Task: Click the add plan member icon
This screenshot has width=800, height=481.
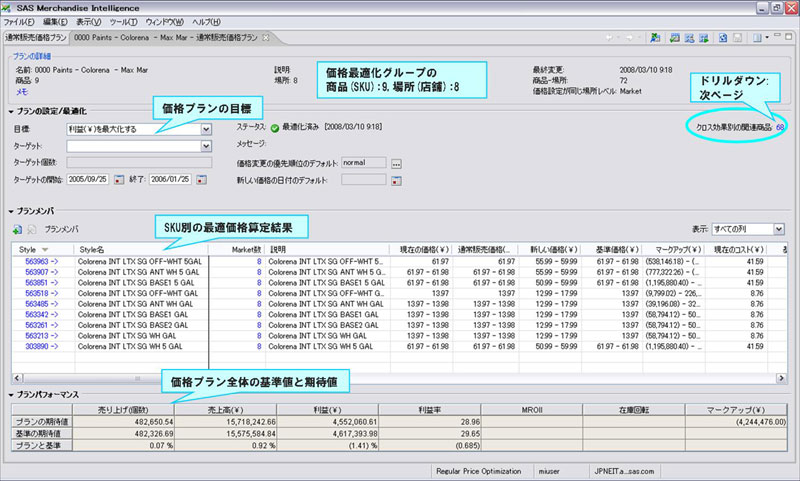Action: [17, 230]
